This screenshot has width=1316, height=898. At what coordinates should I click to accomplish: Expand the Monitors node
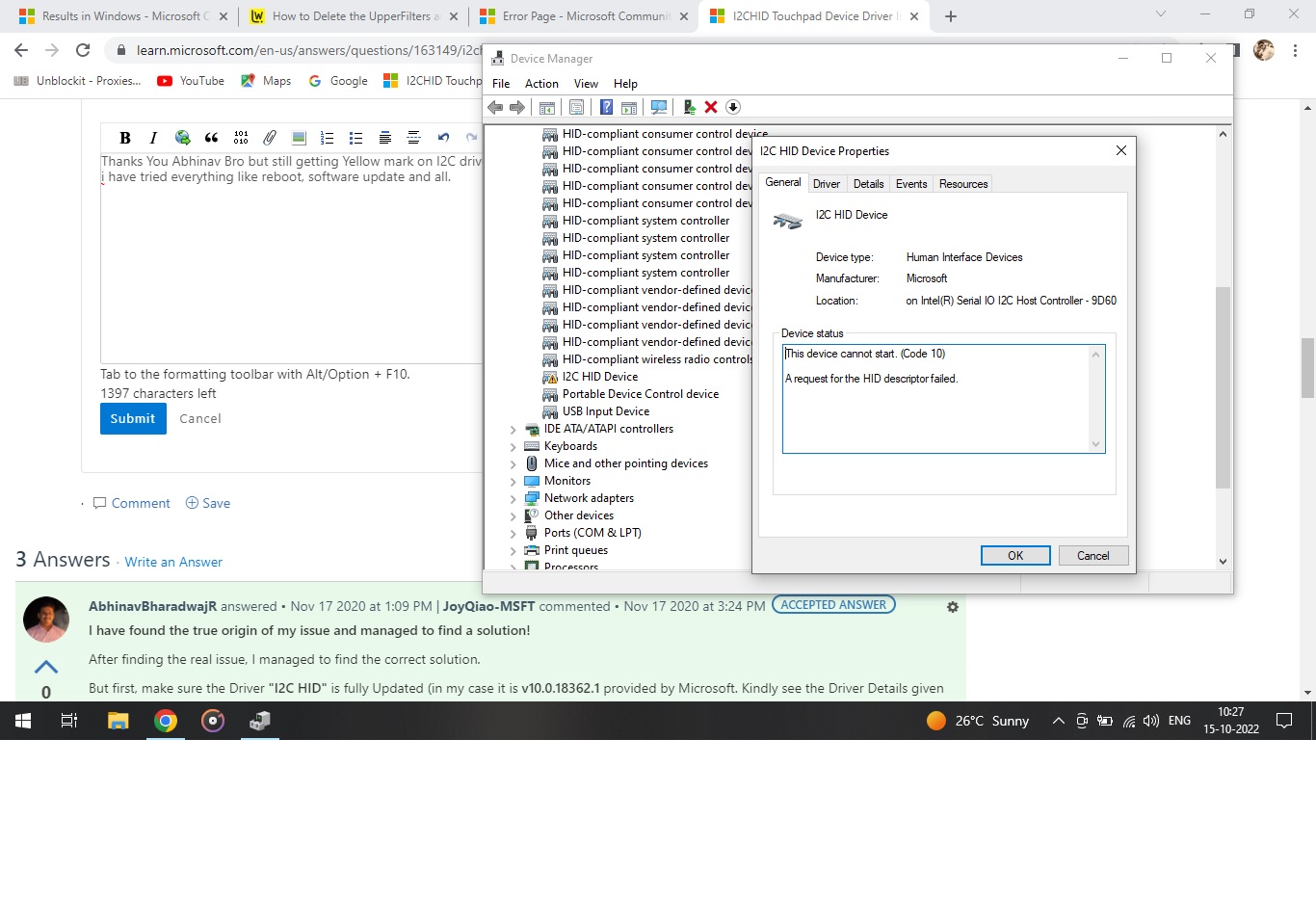click(x=513, y=482)
